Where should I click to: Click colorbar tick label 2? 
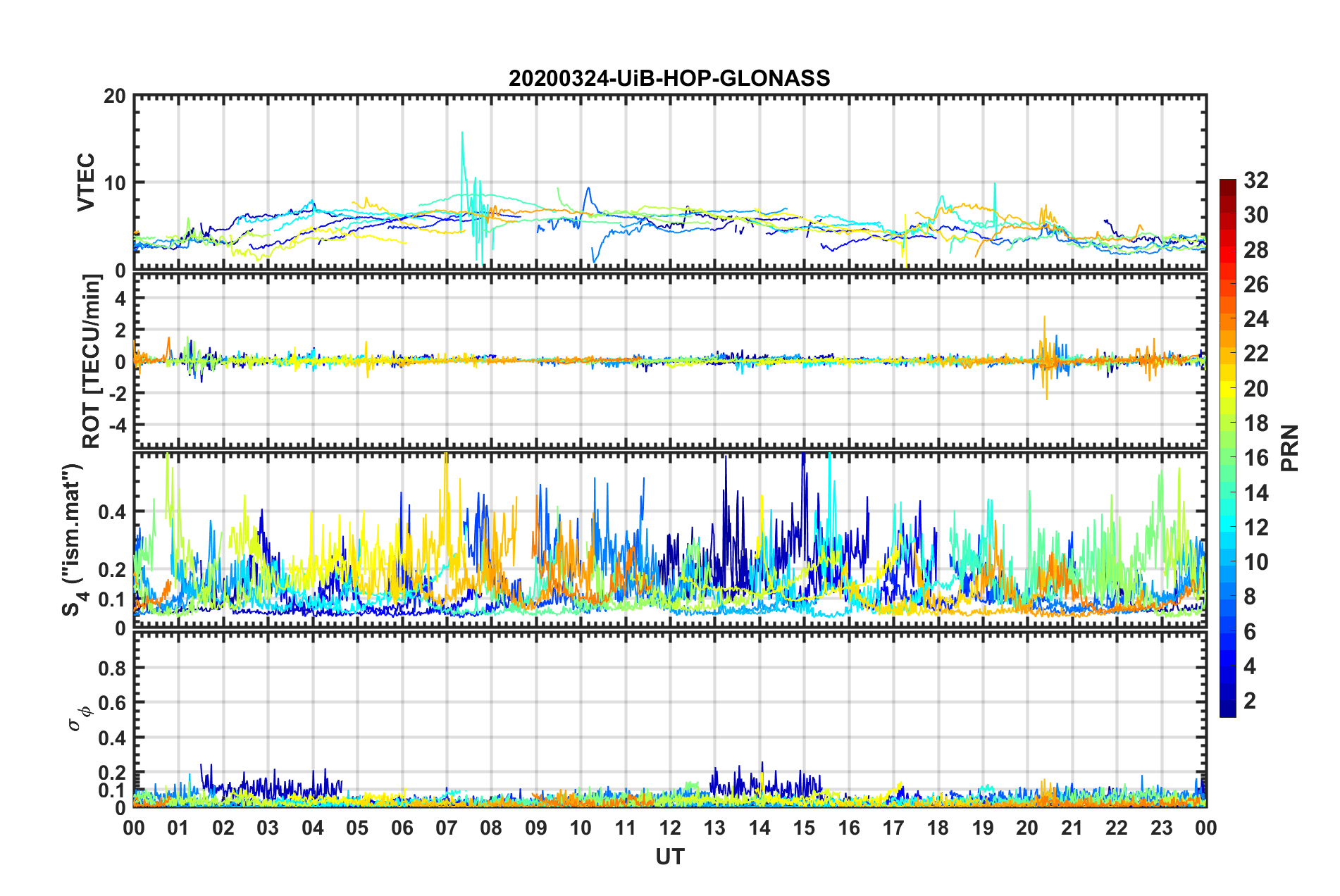coord(1250,700)
